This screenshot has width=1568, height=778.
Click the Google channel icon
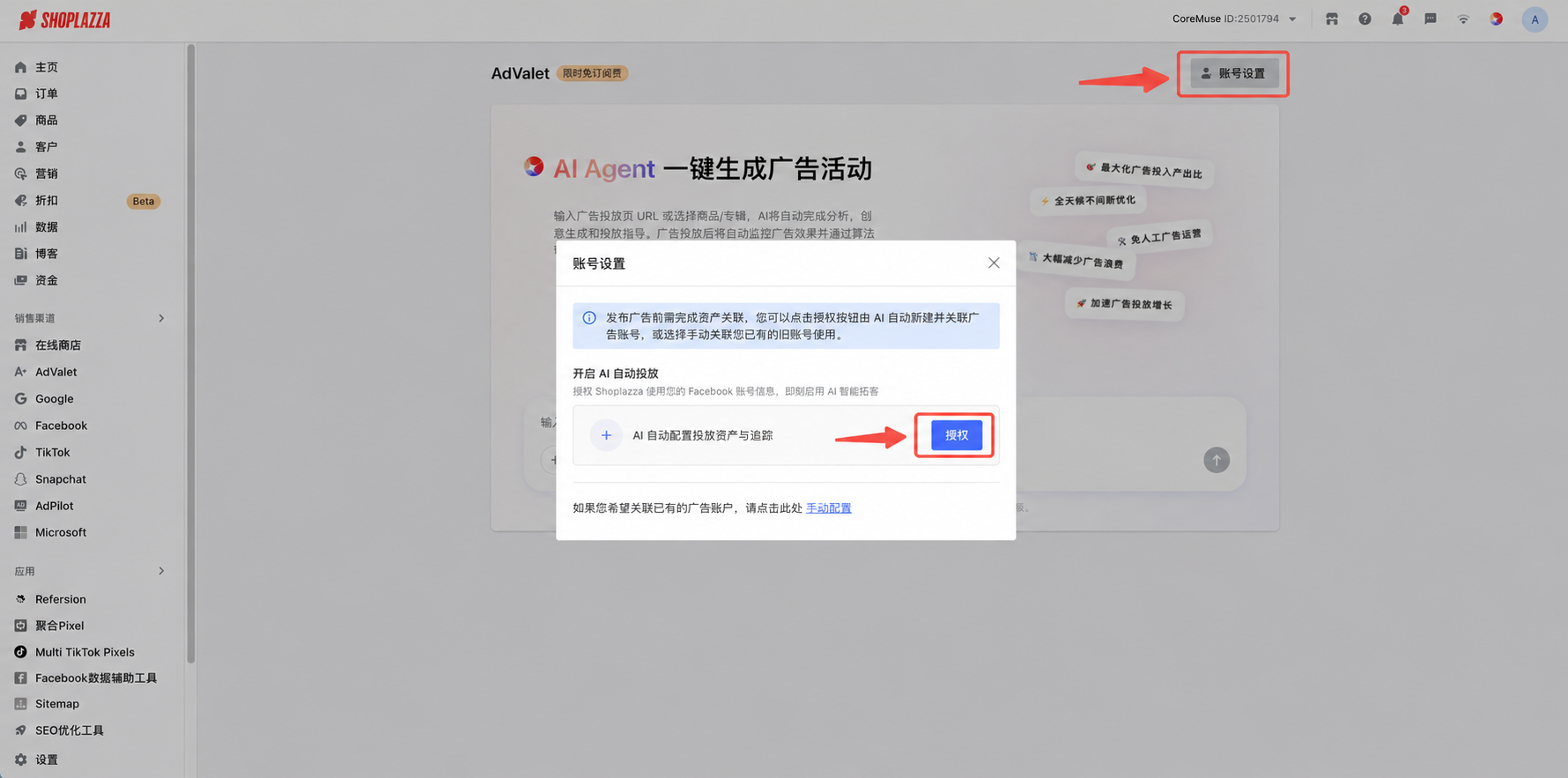pos(20,398)
